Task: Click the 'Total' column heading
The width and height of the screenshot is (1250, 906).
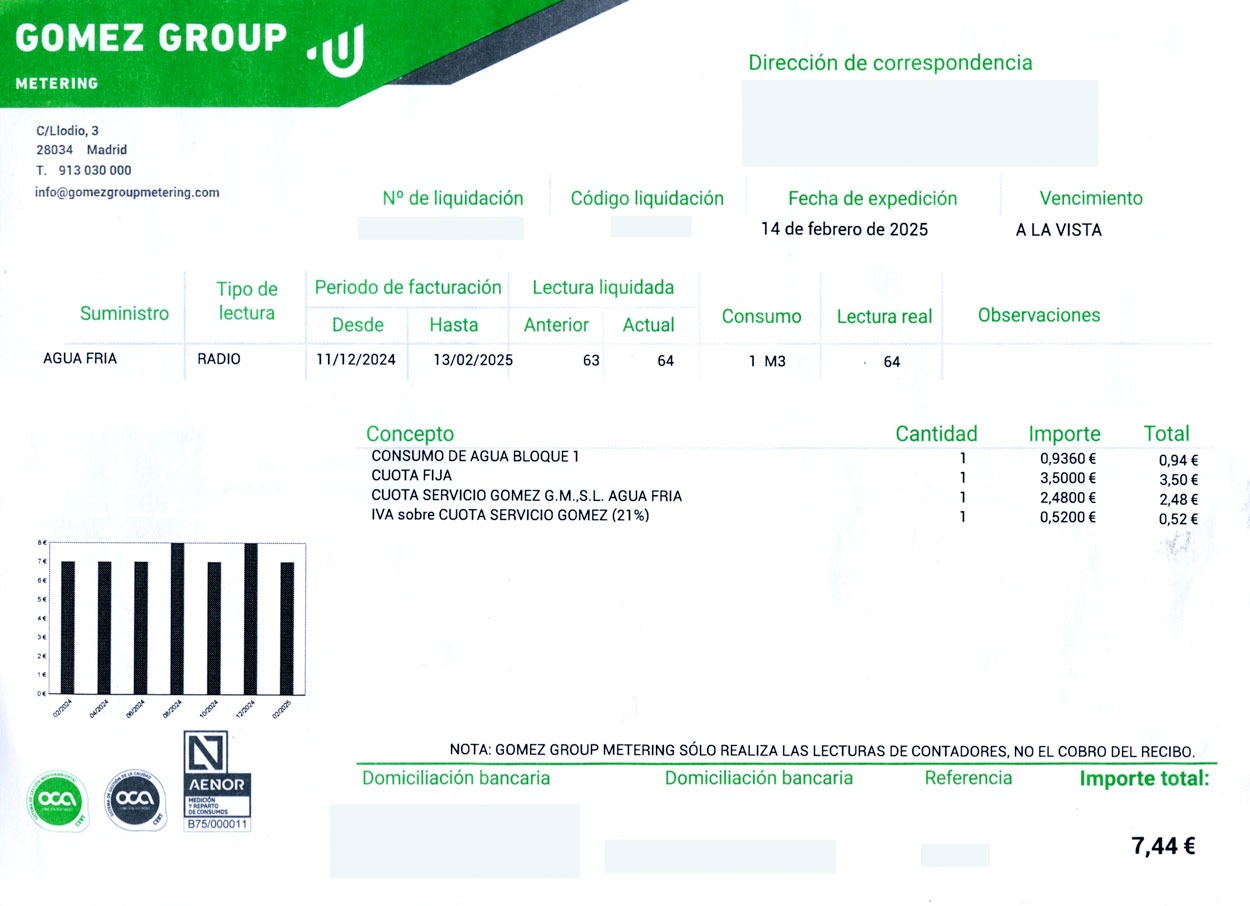Action: pyautogui.click(x=1166, y=434)
